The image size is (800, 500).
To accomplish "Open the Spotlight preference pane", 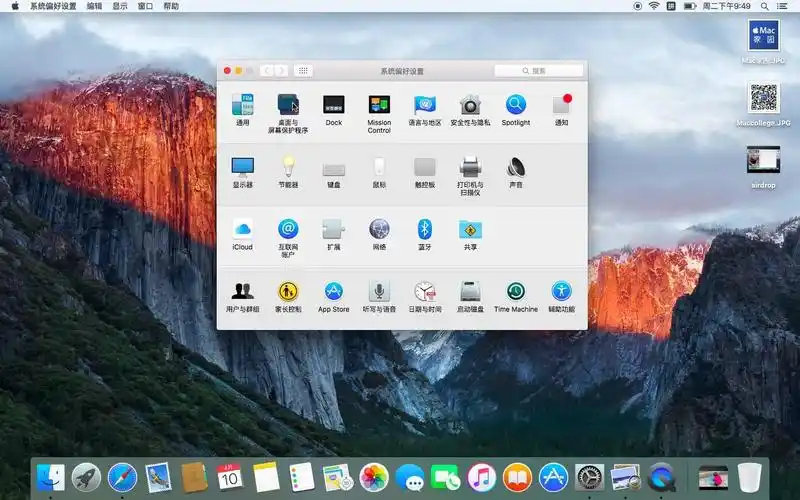I will point(516,105).
